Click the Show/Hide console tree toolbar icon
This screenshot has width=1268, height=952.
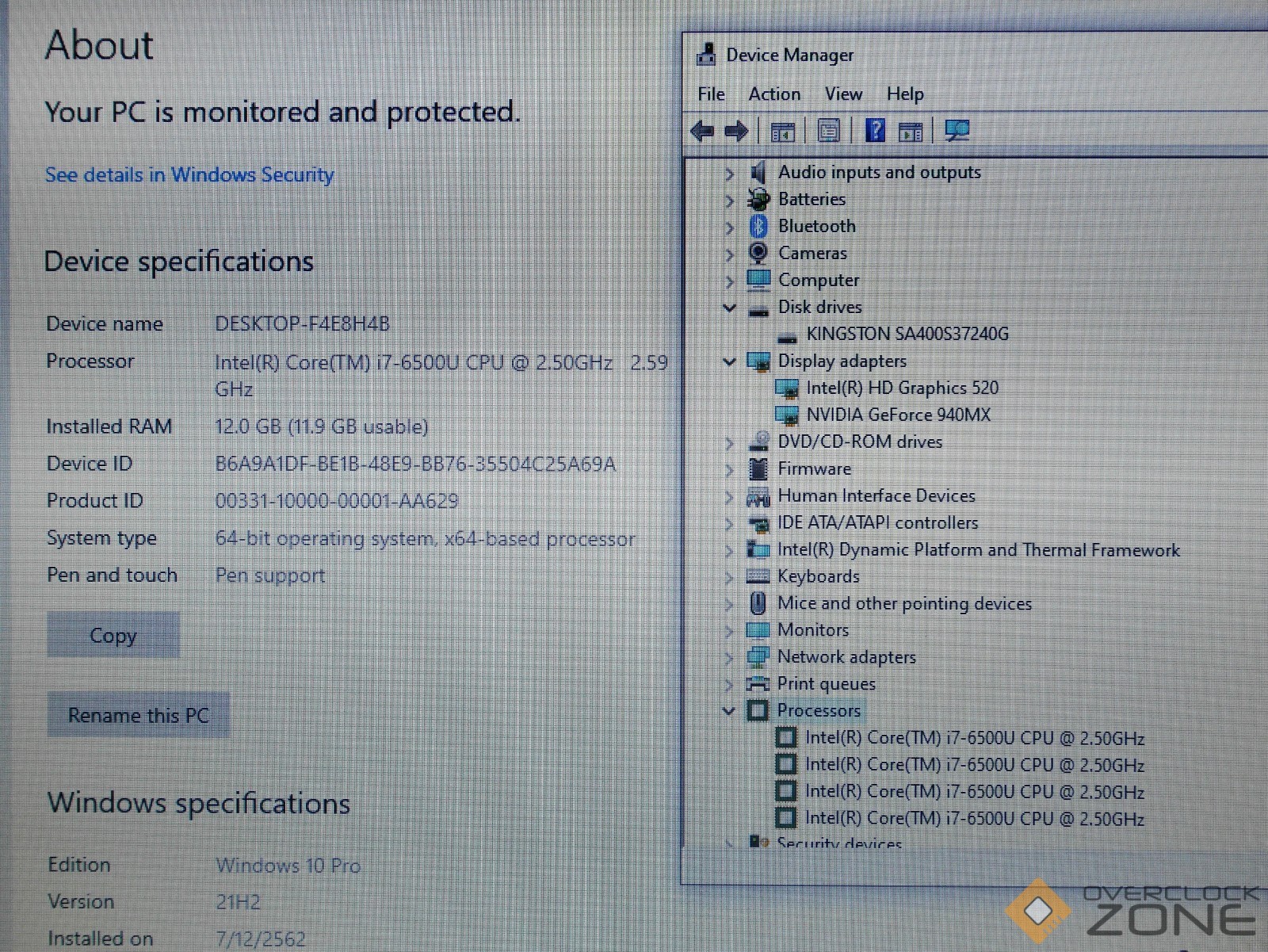coord(783,132)
